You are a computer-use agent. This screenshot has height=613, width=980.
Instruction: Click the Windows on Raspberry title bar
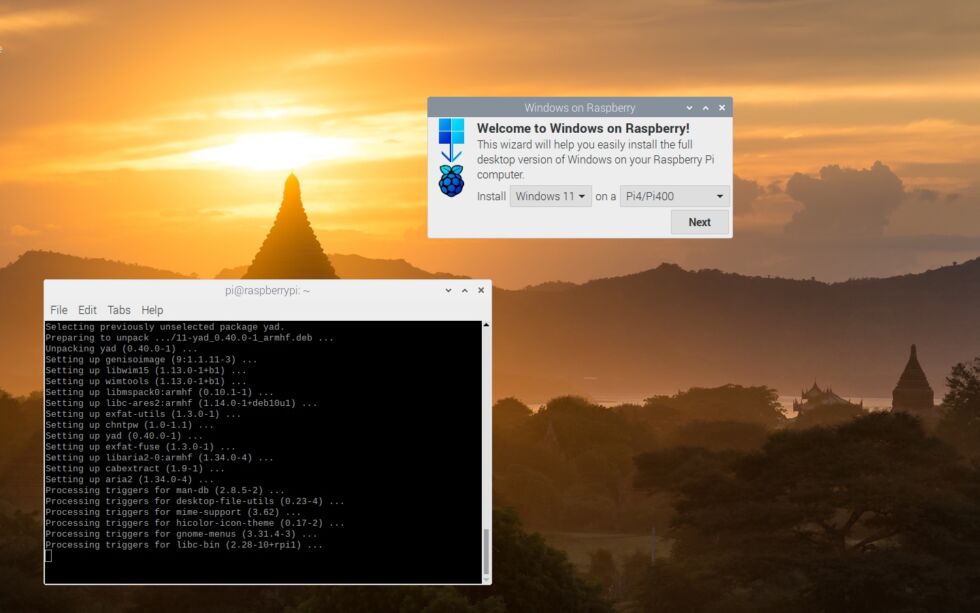[x=579, y=107]
